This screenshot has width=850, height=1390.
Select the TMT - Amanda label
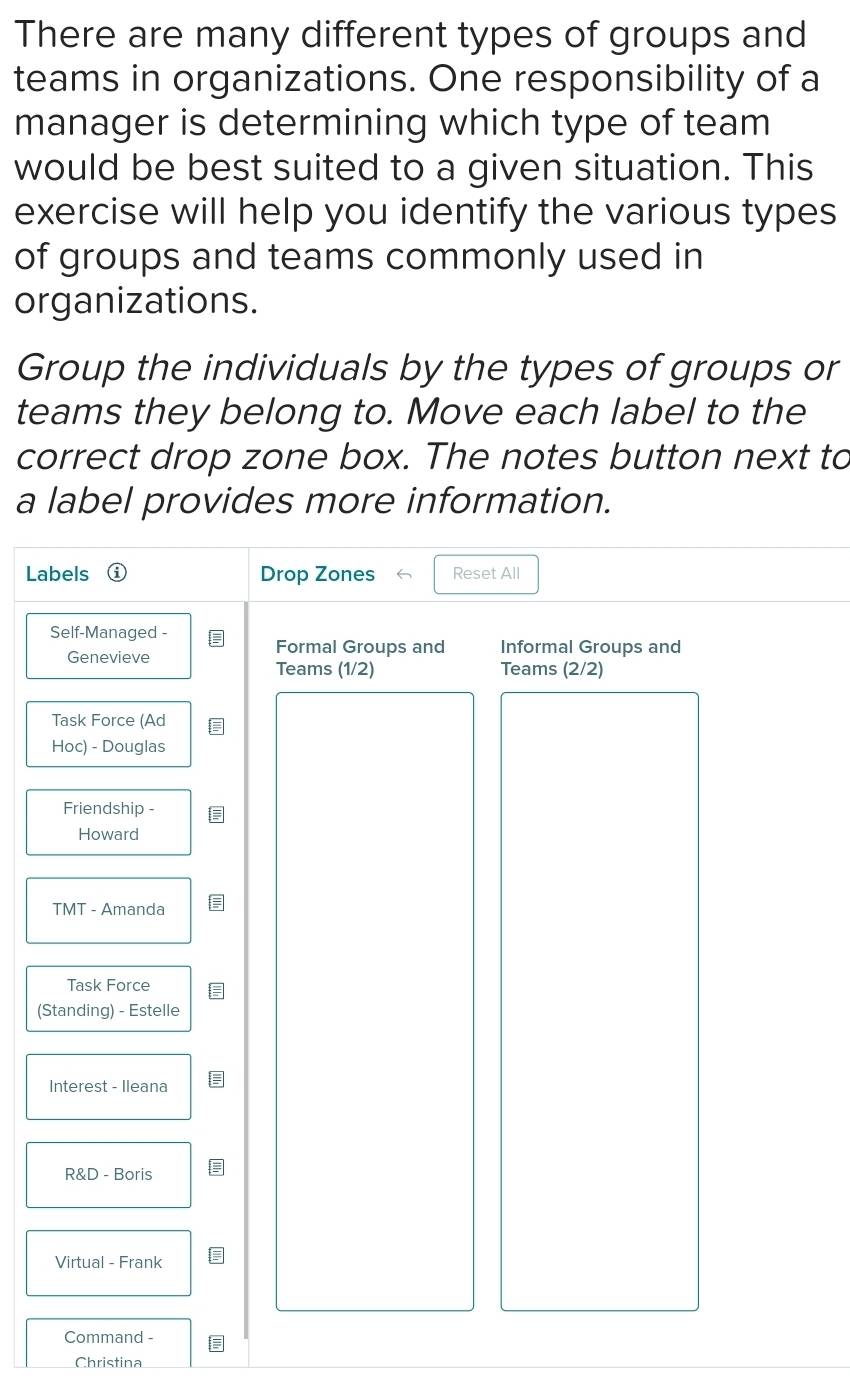tap(108, 910)
